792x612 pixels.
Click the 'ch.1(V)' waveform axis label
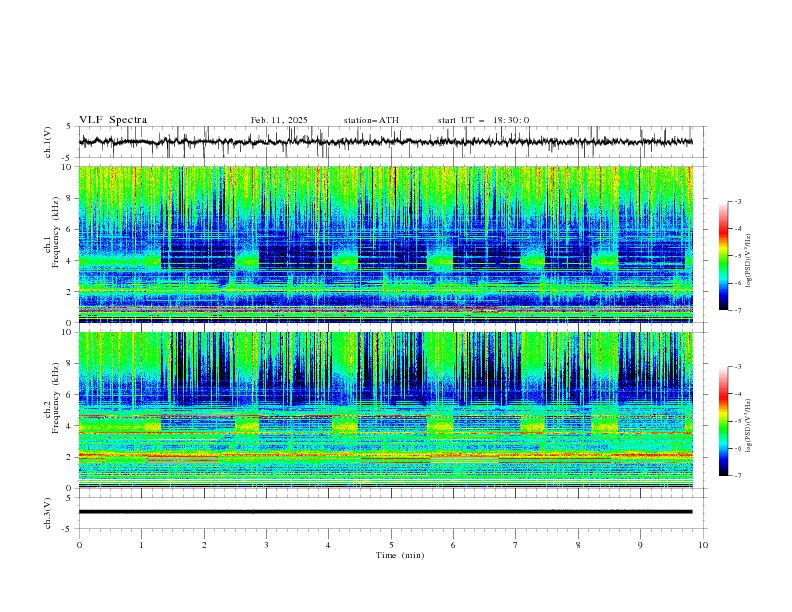[48, 142]
